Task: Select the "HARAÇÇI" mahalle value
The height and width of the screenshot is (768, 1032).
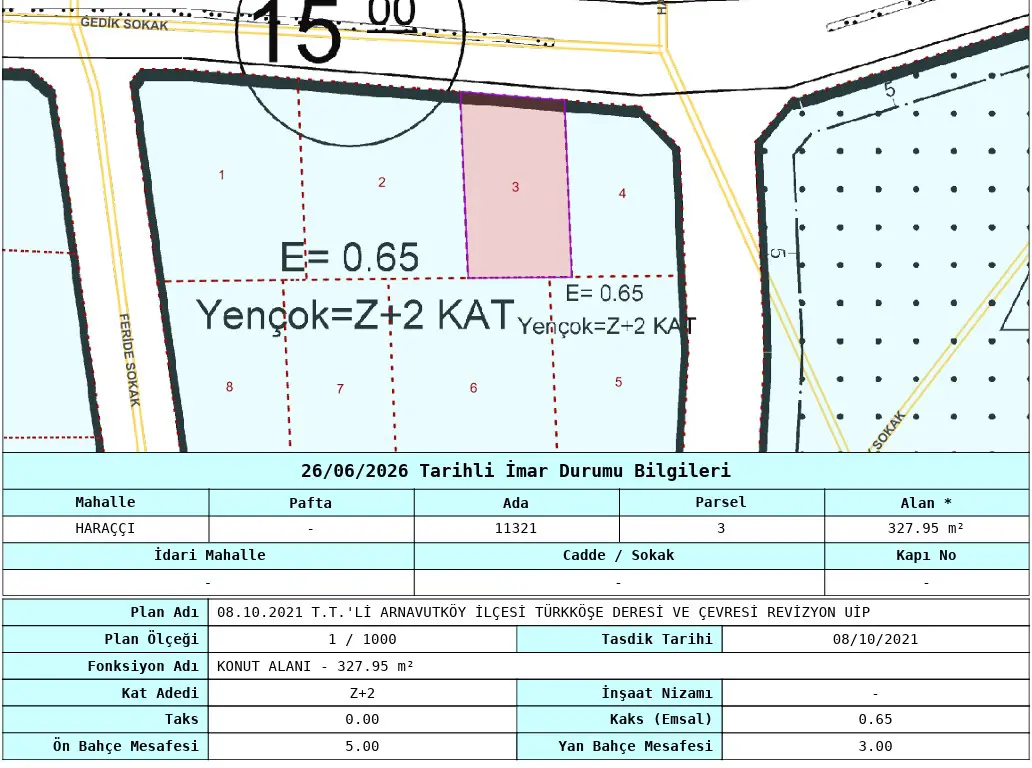Action: (x=105, y=528)
